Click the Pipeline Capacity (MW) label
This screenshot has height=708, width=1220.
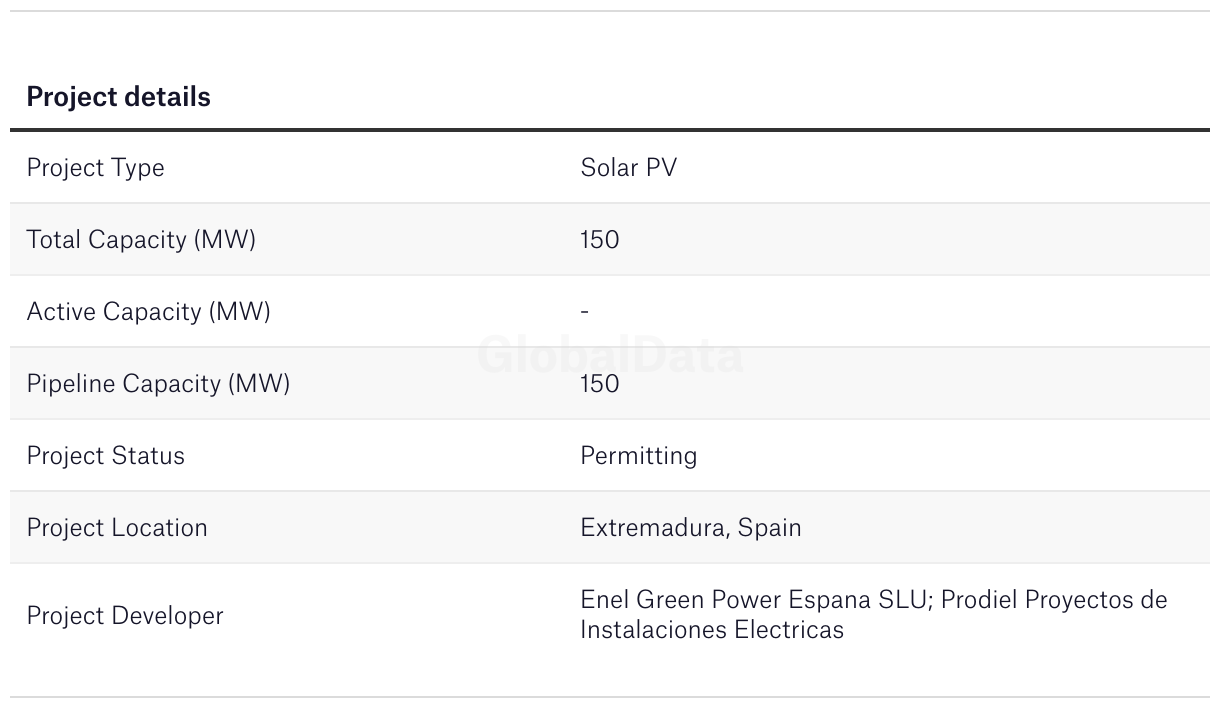coord(158,384)
